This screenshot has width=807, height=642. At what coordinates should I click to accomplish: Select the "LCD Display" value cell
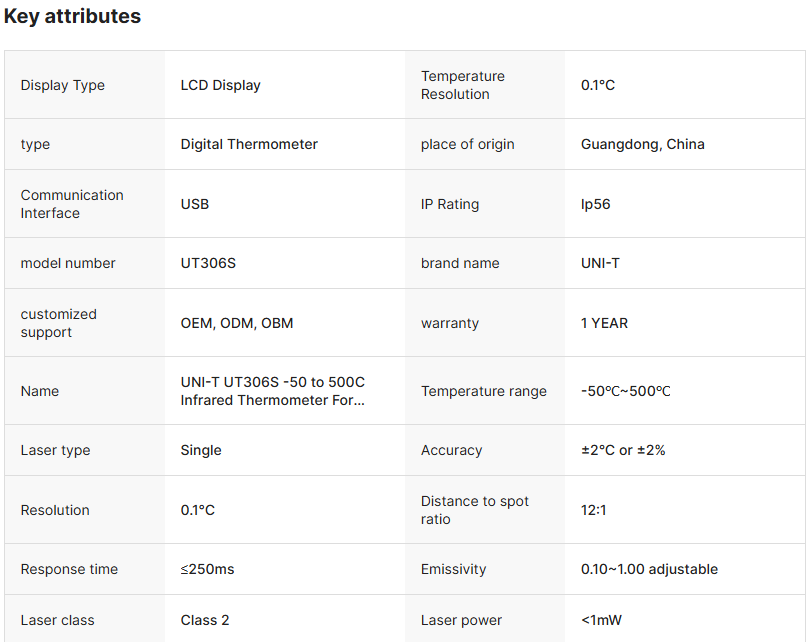pyautogui.click(x=220, y=85)
